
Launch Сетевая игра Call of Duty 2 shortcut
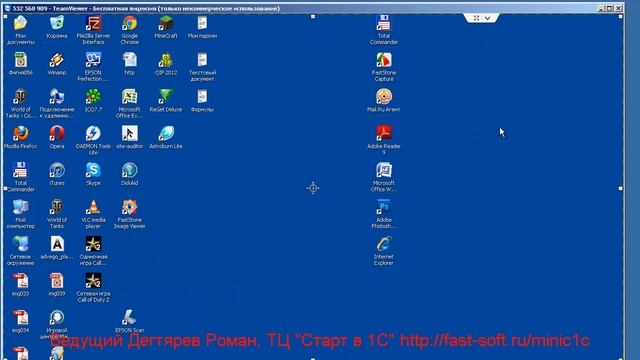93,281
